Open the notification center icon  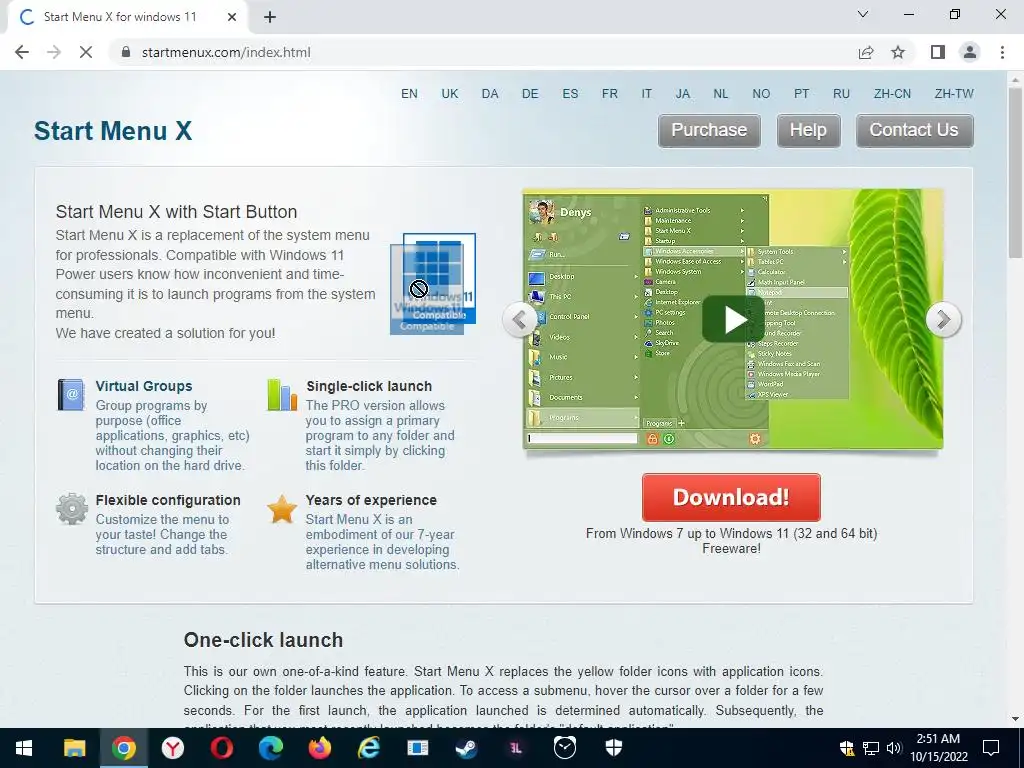pos(991,748)
